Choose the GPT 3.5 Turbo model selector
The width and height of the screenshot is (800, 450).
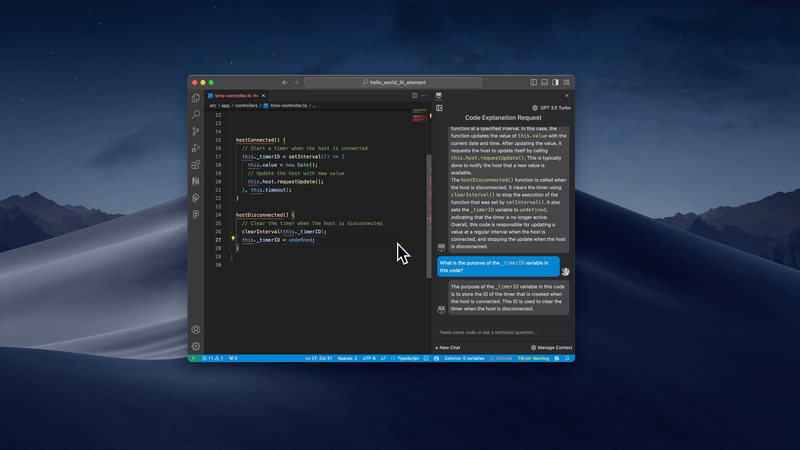coord(552,108)
